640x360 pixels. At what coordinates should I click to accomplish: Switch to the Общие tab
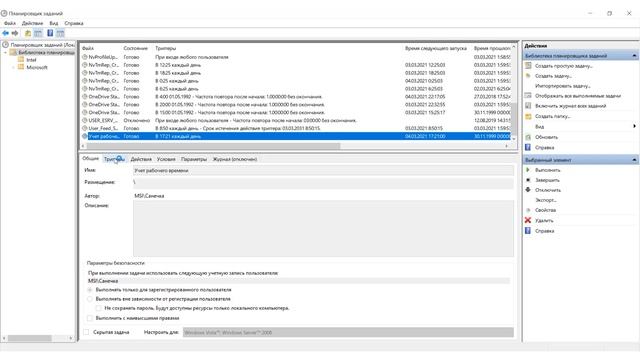pos(91,158)
